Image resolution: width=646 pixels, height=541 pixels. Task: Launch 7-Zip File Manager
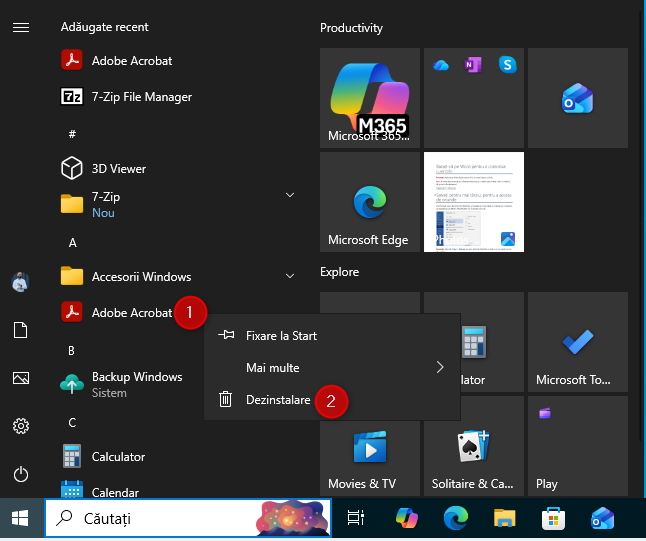[141, 97]
